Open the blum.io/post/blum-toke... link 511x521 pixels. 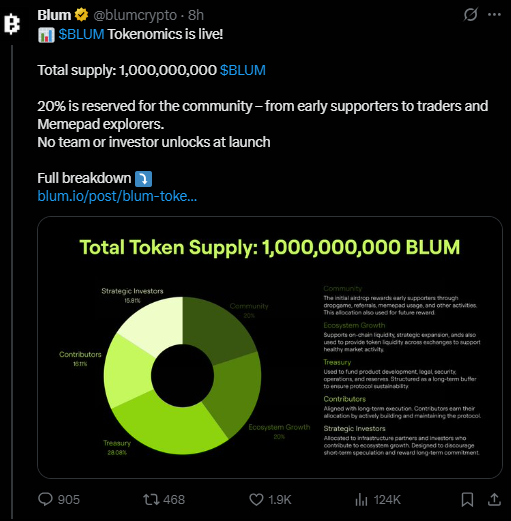point(117,196)
